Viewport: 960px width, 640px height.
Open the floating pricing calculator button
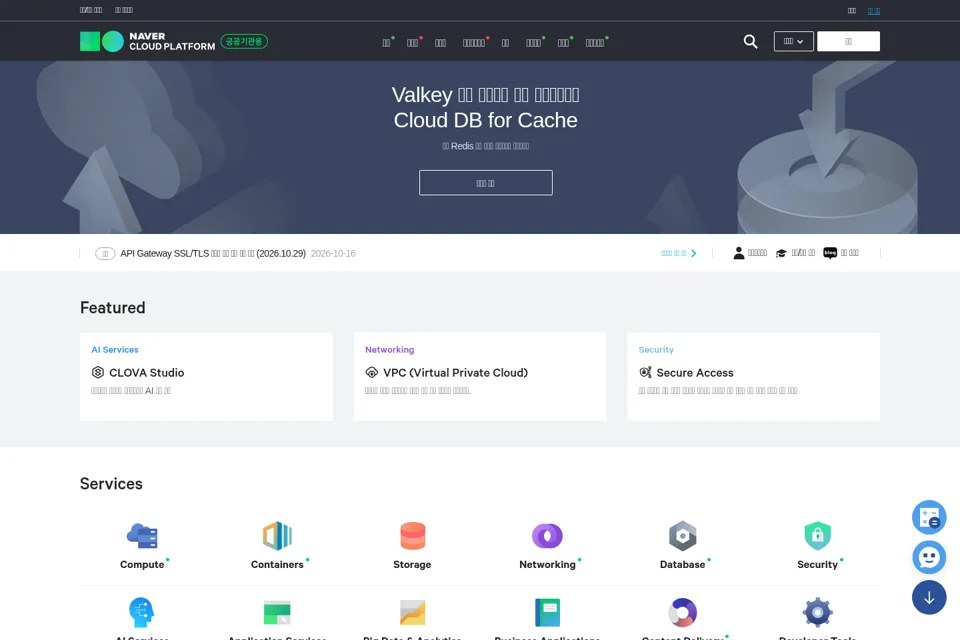pyautogui.click(x=929, y=518)
